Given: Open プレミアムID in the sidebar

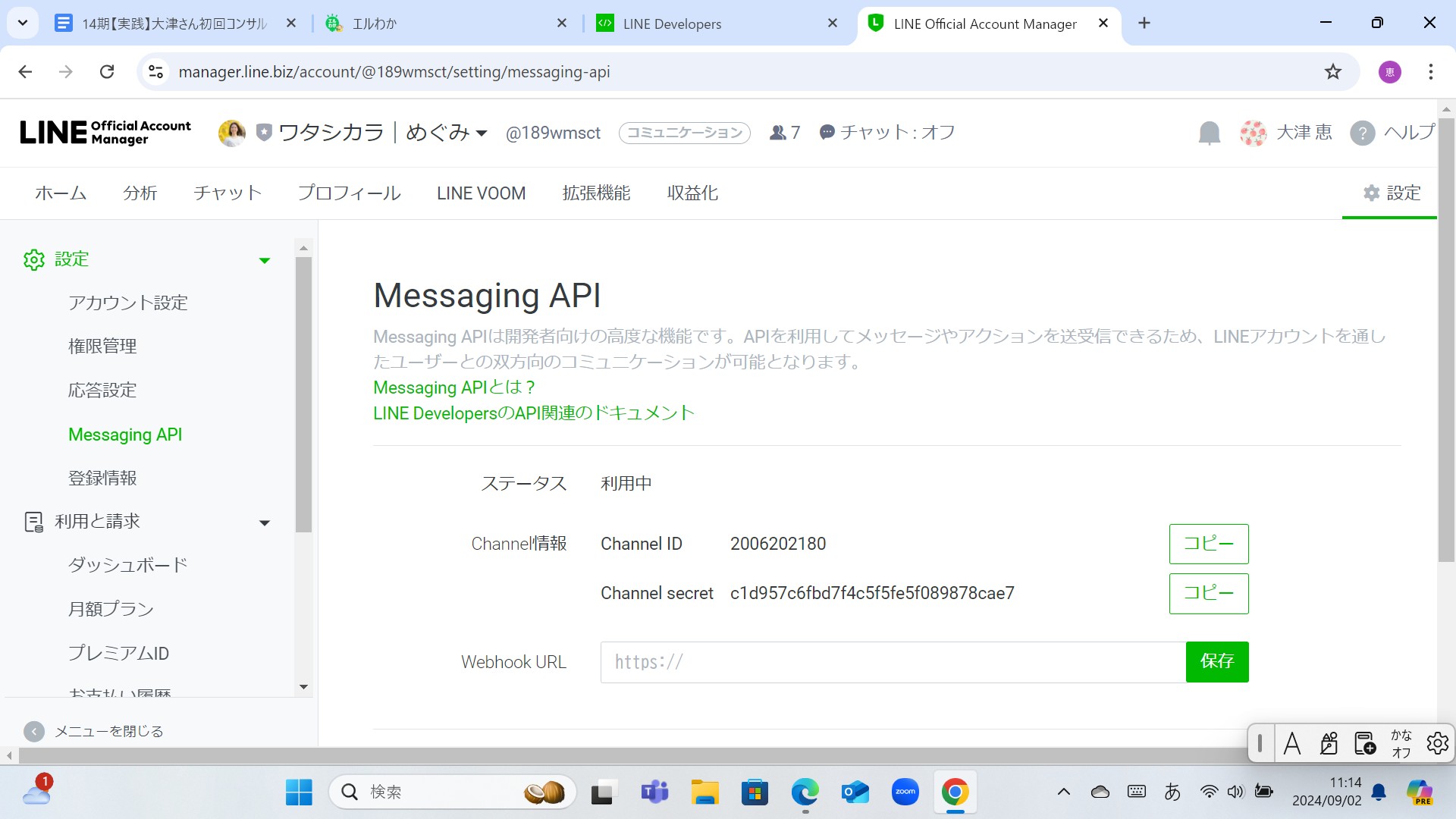Looking at the screenshot, I should pyautogui.click(x=118, y=654).
